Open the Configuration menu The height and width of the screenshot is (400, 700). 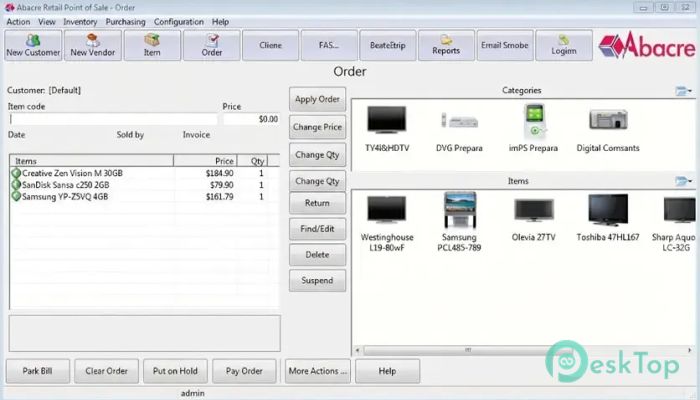tap(179, 22)
